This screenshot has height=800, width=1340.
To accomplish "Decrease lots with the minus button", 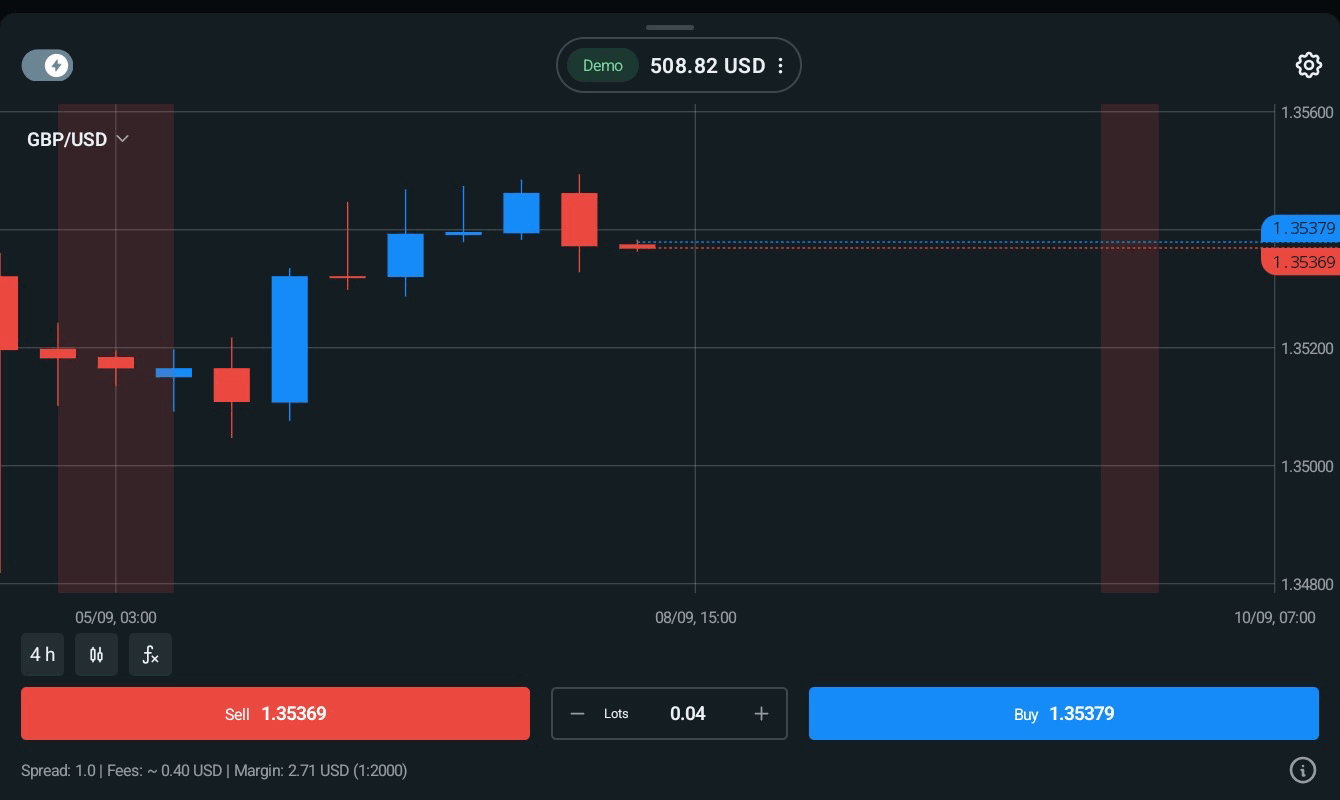I will click(577, 714).
